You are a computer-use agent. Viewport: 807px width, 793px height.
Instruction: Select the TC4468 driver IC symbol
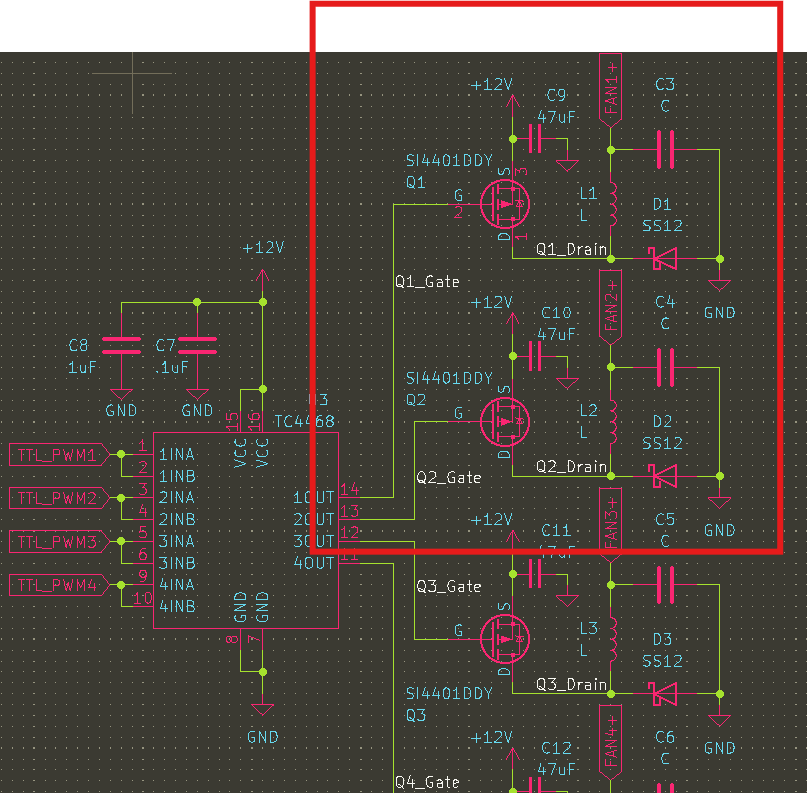[246, 530]
